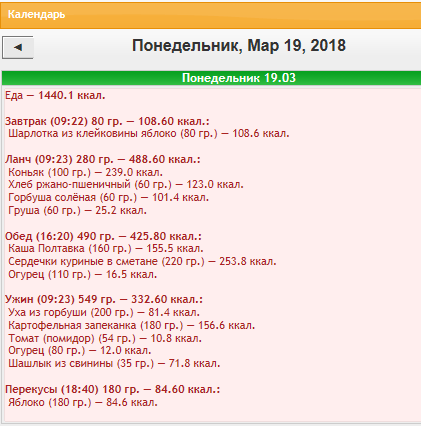Click the Сердечки куриные в сметане entry

click(142, 261)
